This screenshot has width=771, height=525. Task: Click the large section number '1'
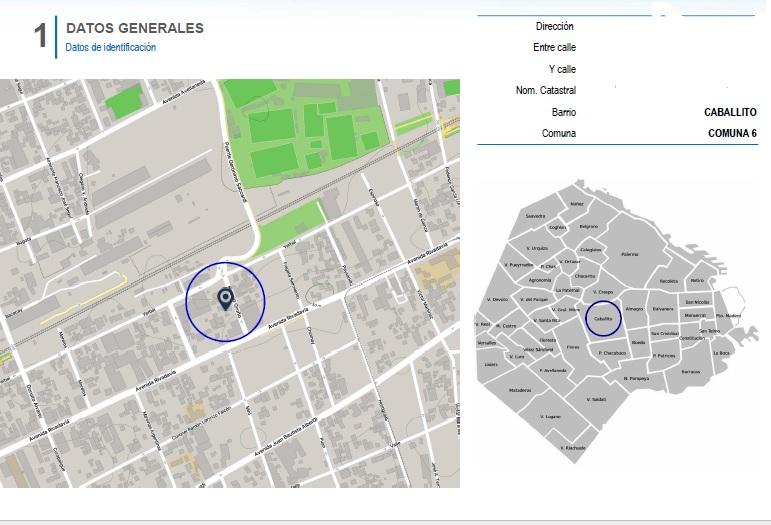40,36
